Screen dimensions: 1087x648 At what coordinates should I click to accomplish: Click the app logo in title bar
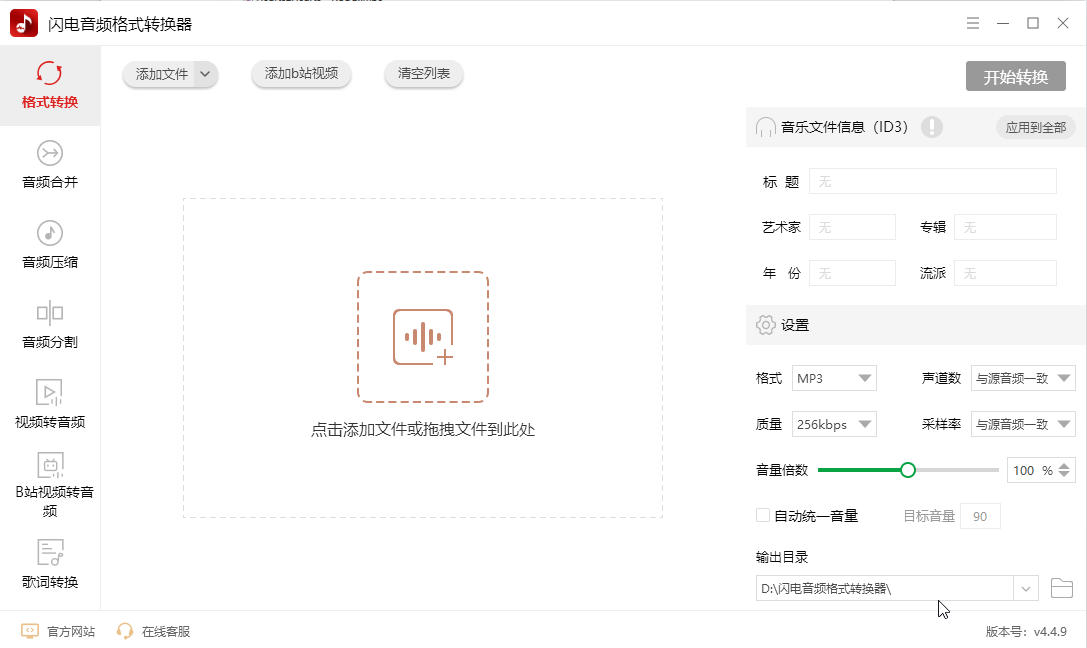[24, 23]
